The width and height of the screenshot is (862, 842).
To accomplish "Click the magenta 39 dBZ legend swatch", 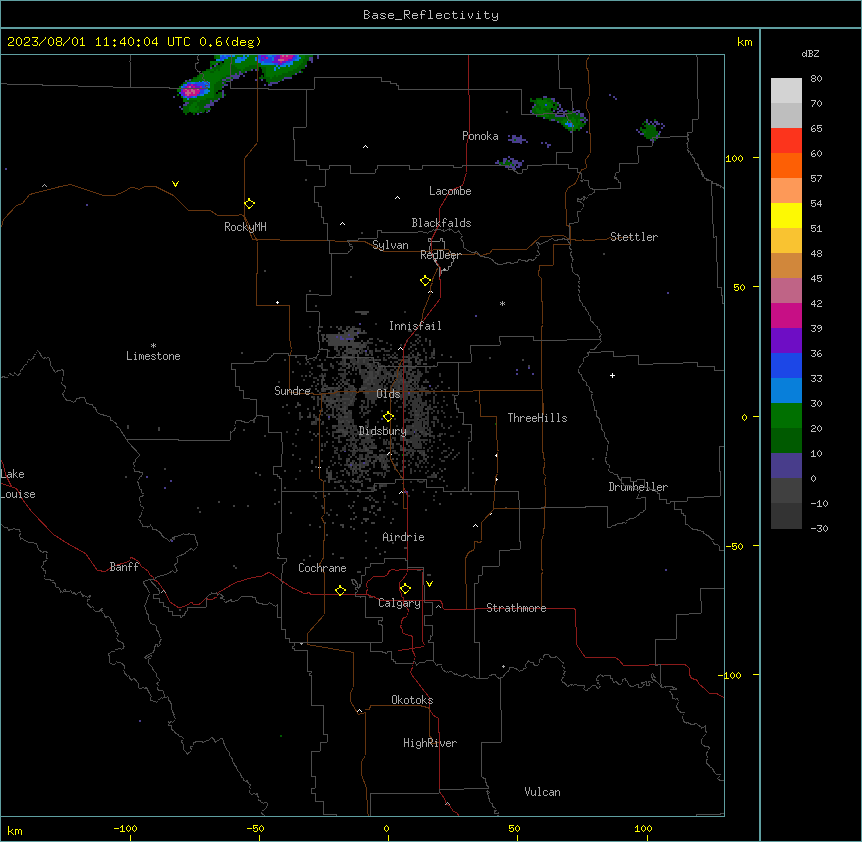I will pos(786,315).
